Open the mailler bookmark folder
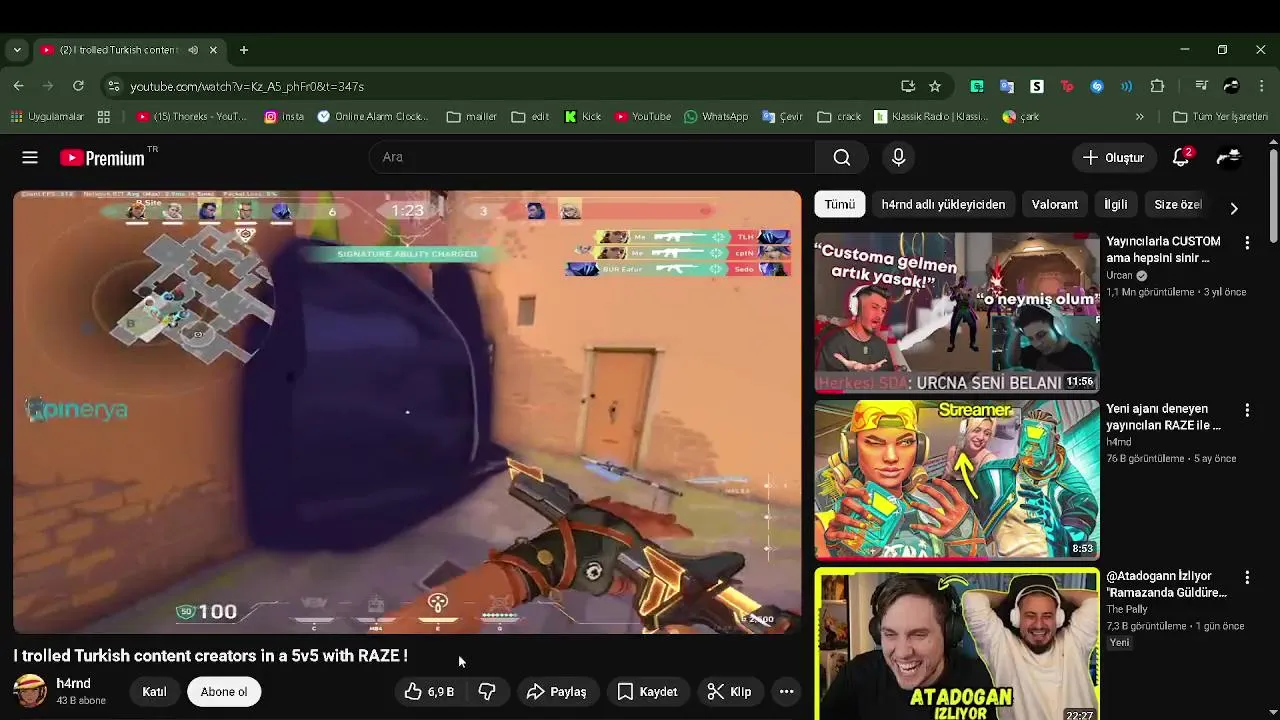1280x720 pixels. [x=472, y=117]
